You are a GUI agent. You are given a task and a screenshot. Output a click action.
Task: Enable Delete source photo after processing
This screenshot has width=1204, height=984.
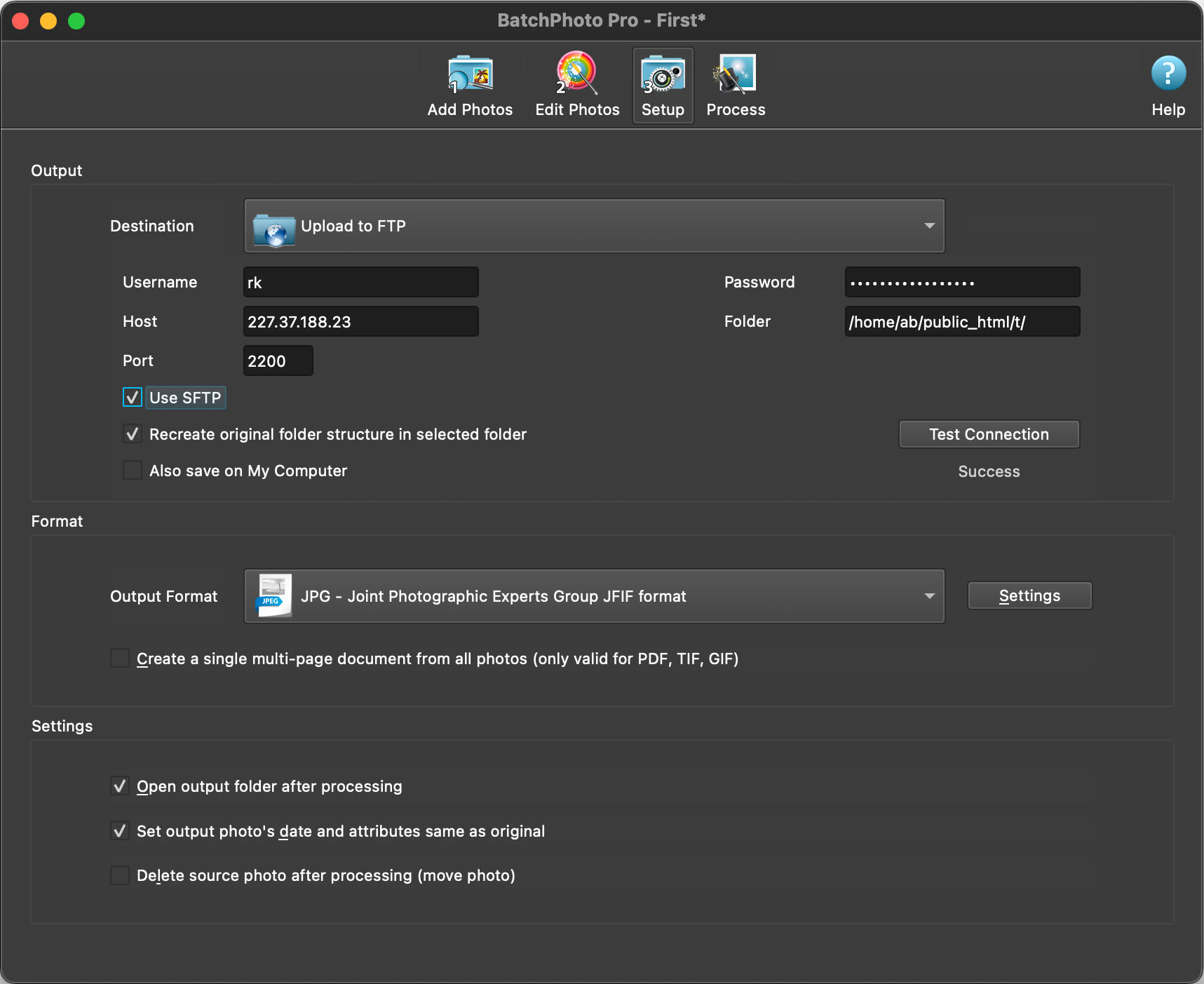(120, 875)
